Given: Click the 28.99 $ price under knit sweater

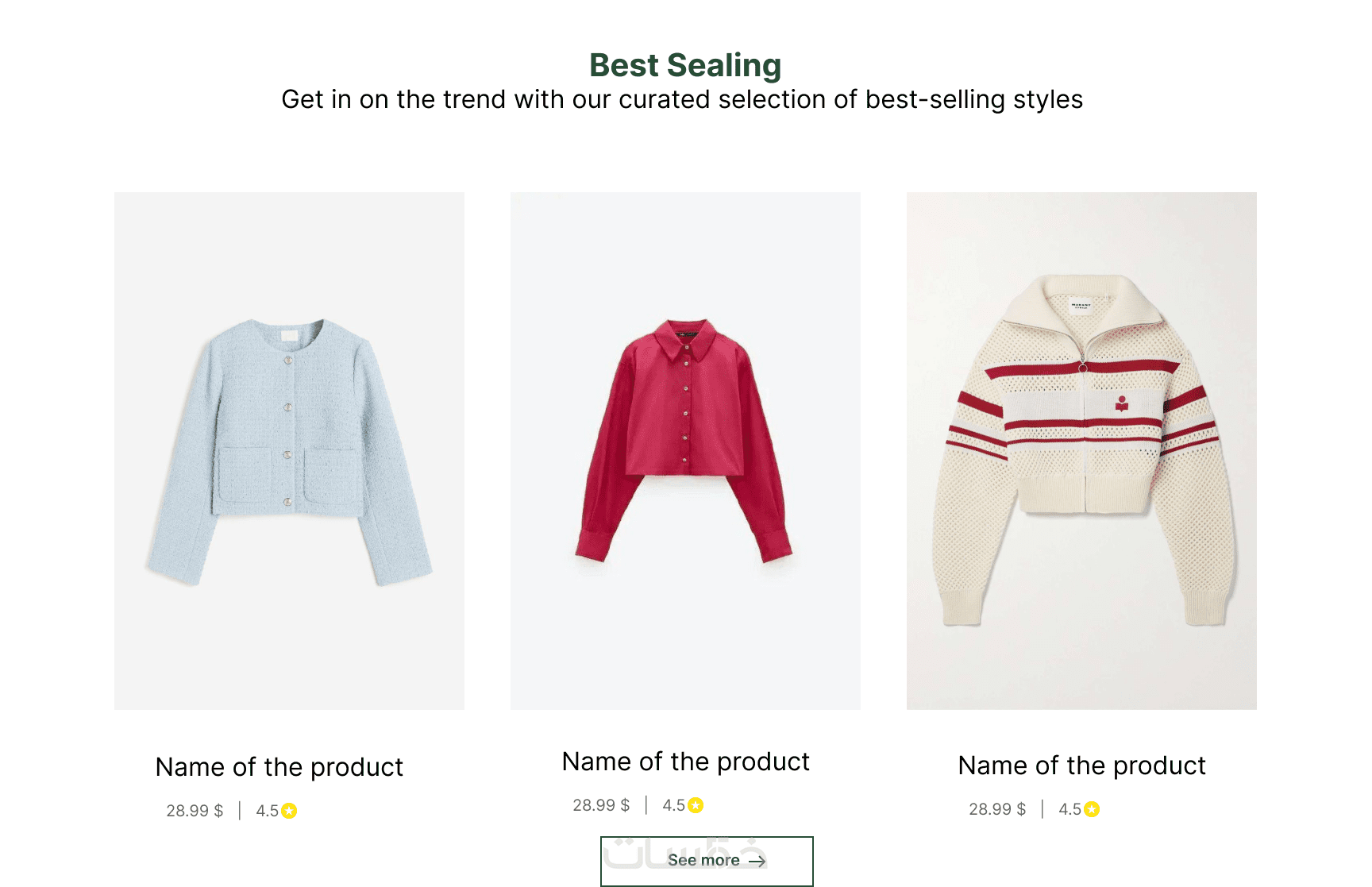Looking at the screenshot, I should pos(997,809).
